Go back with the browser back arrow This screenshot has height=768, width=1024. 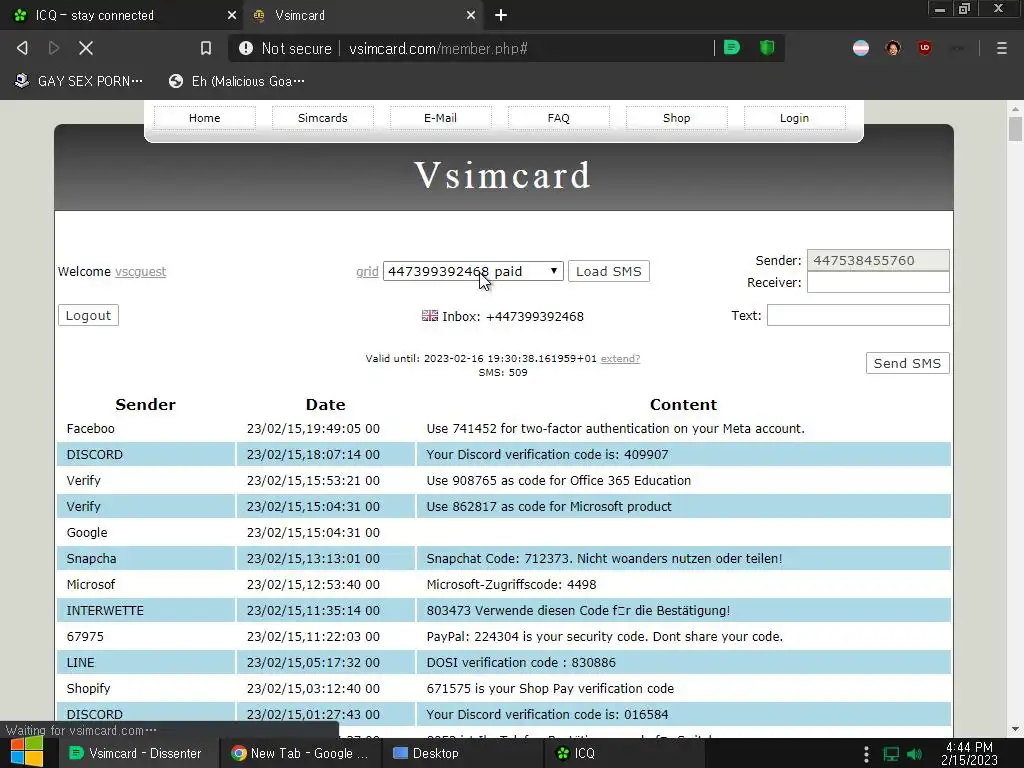click(x=22, y=48)
